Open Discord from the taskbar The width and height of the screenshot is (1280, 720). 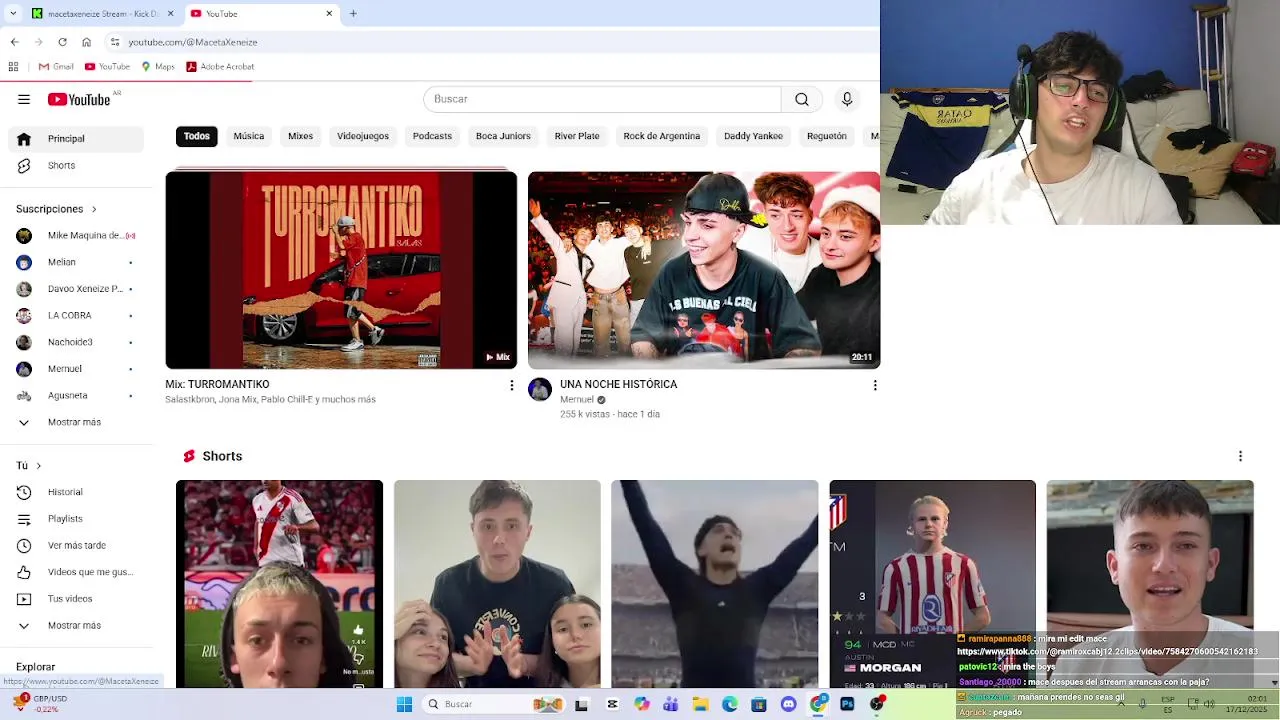(789, 704)
